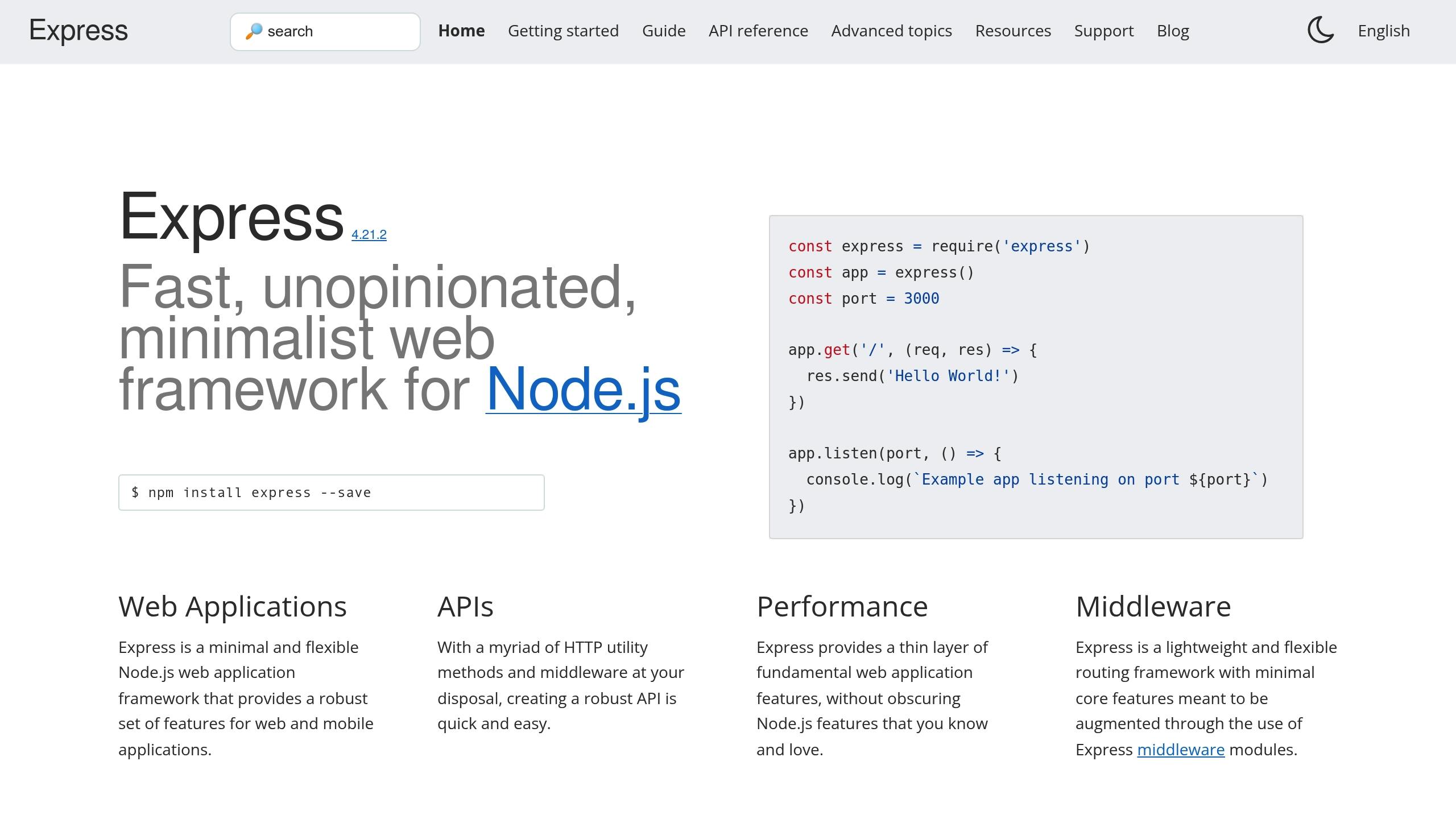Click the Hello World code example block
The height and width of the screenshot is (819, 1456).
tap(1036, 377)
